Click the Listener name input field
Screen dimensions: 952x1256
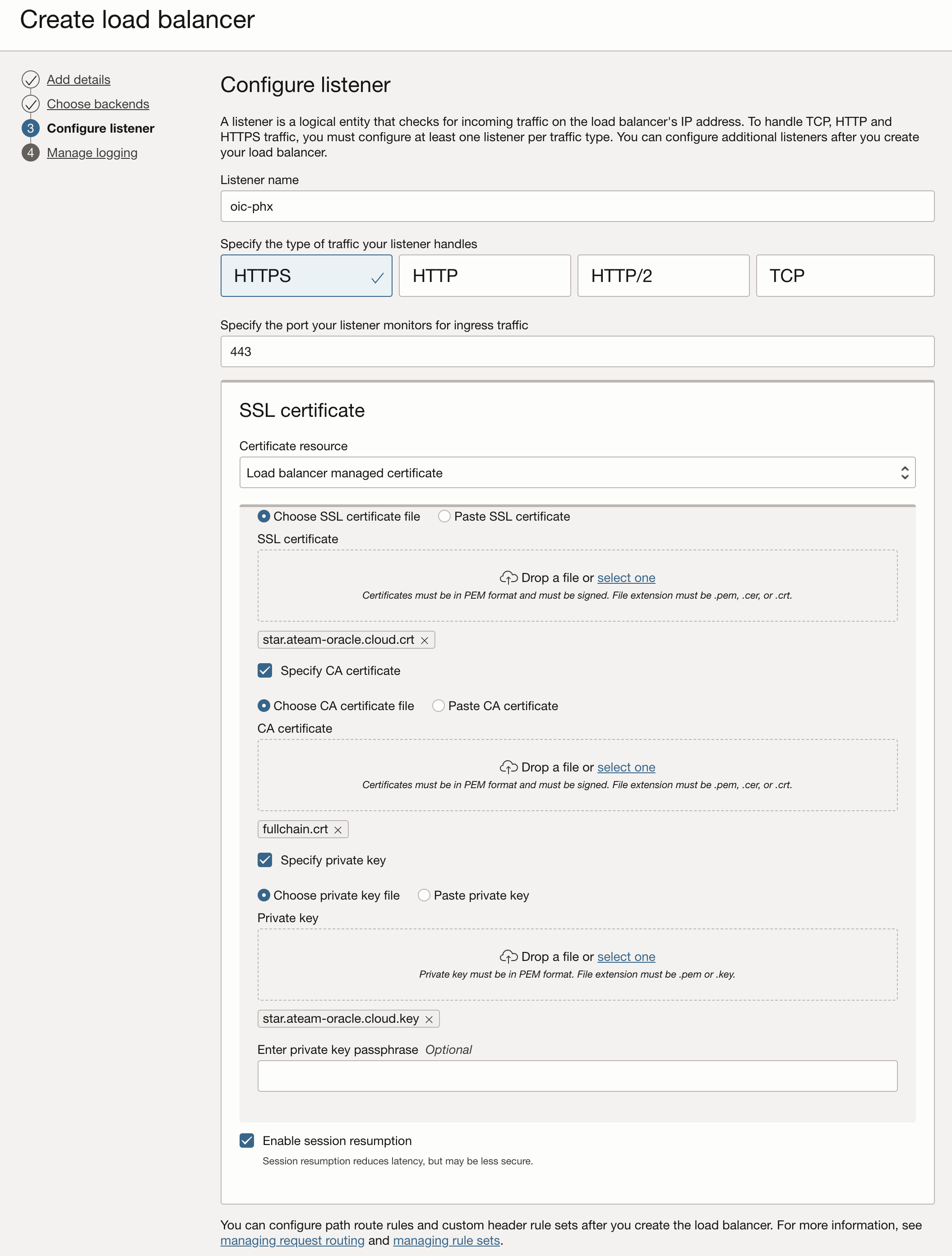(x=577, y=207)
